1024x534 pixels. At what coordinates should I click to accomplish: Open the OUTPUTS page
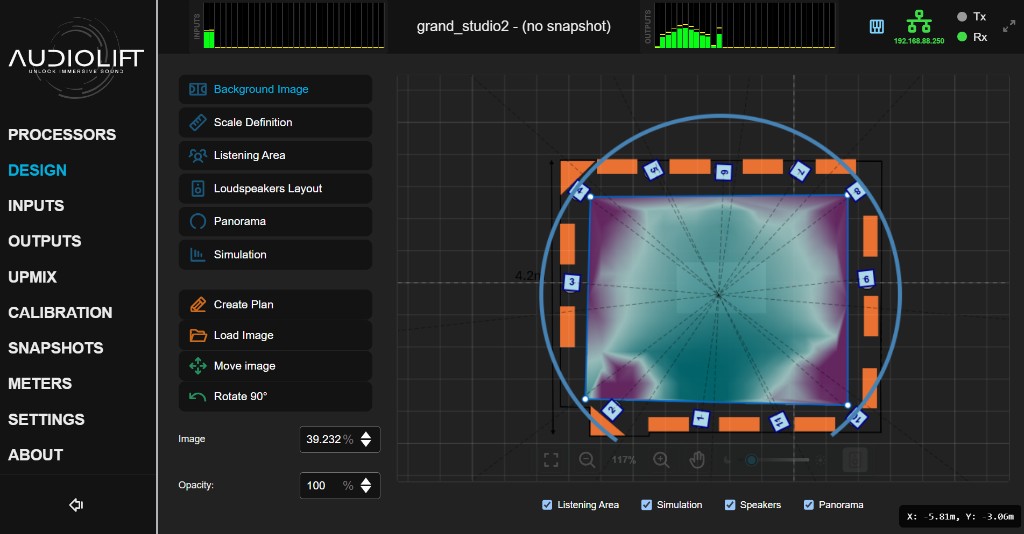pos(44,241)
